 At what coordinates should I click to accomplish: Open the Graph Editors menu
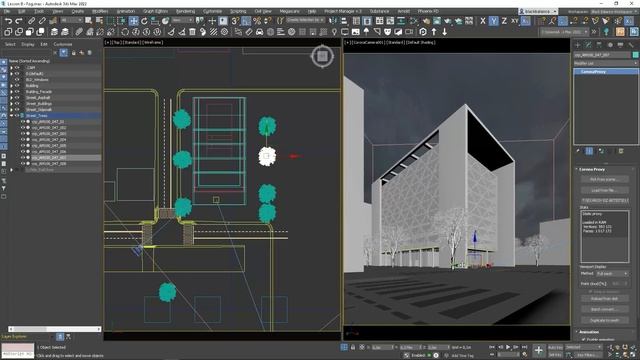156,11
